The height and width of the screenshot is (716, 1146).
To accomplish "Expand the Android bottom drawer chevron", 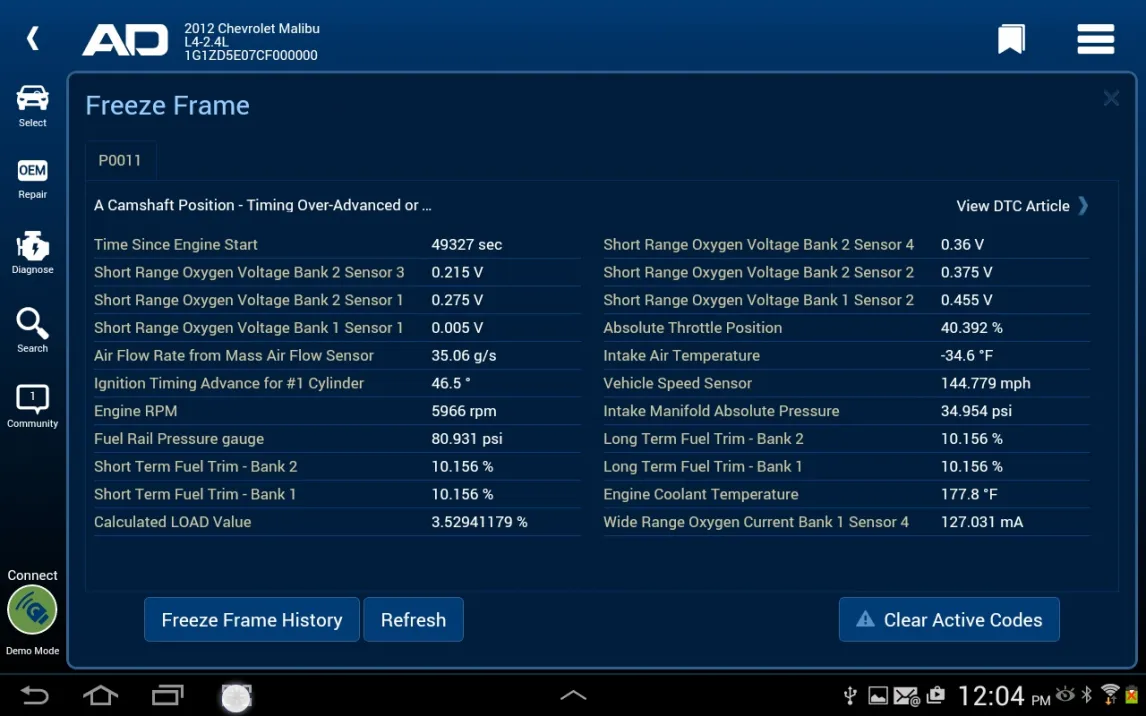I will click(573, 696).
